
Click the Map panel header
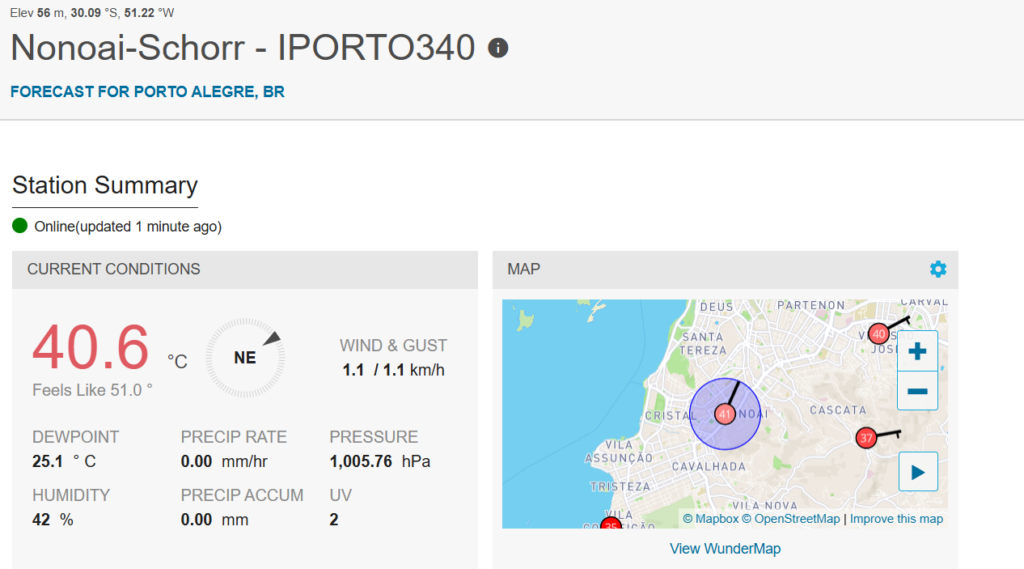(524, 269)
